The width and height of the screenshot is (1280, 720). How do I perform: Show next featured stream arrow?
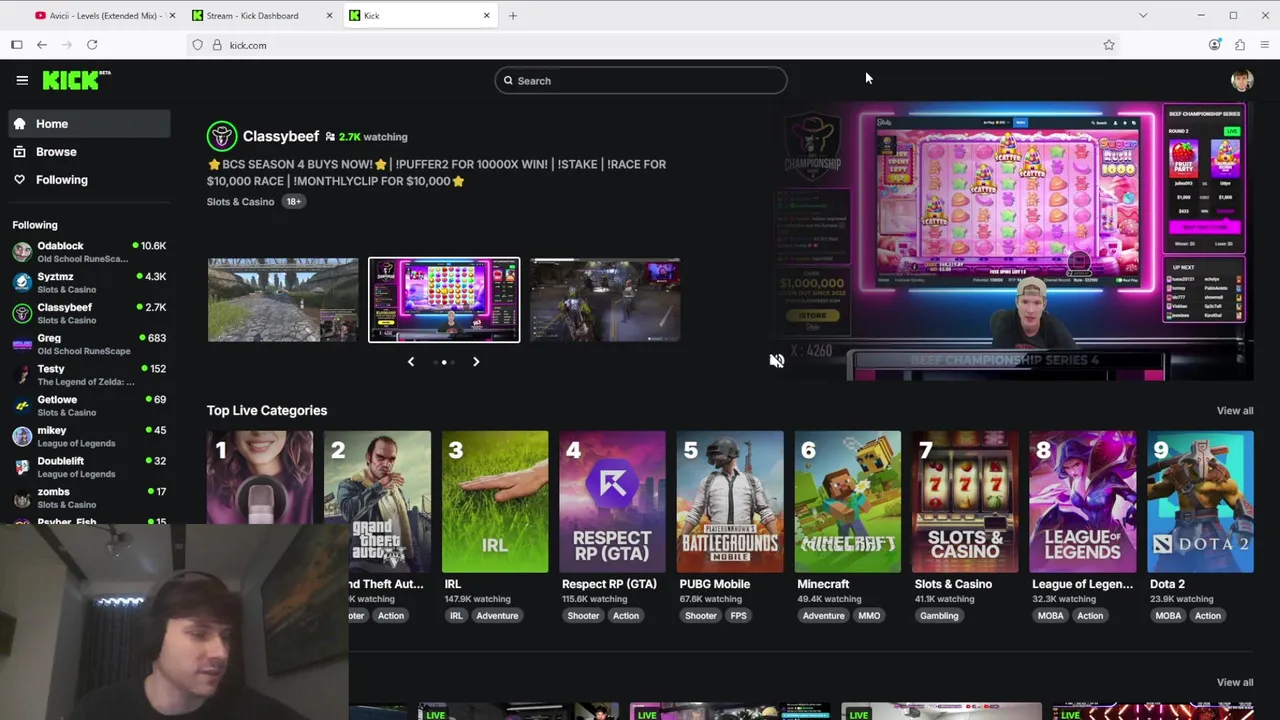pyautogui.click(x=476, y=362)
